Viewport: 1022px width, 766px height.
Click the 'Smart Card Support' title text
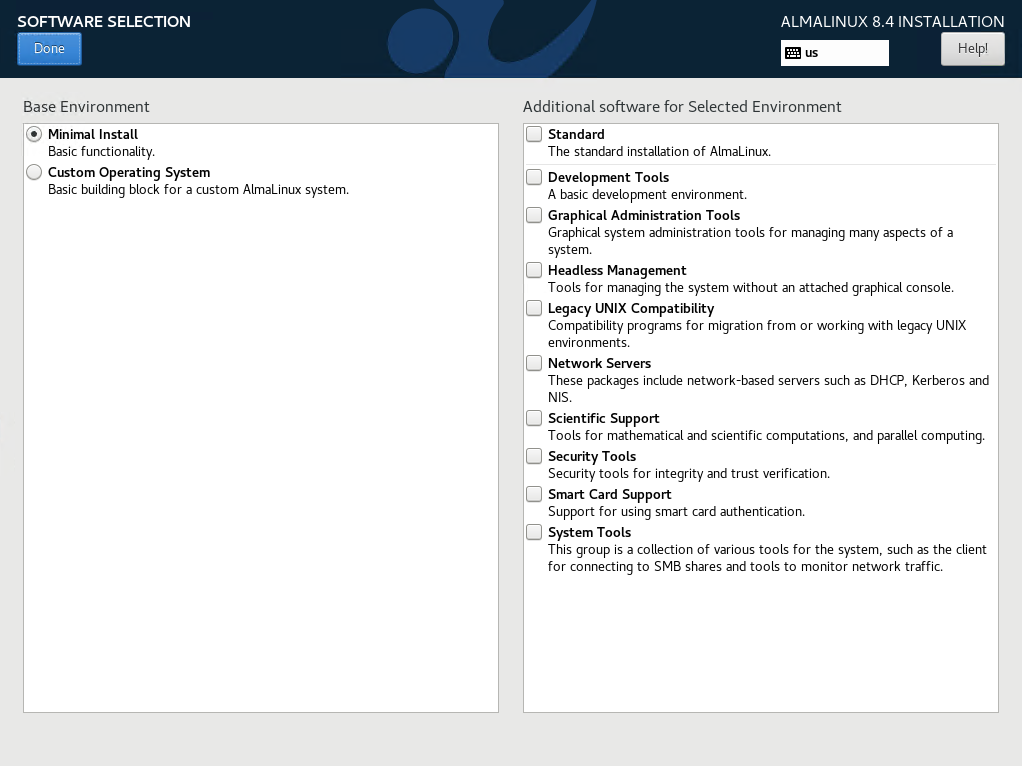tap(609, 494)
